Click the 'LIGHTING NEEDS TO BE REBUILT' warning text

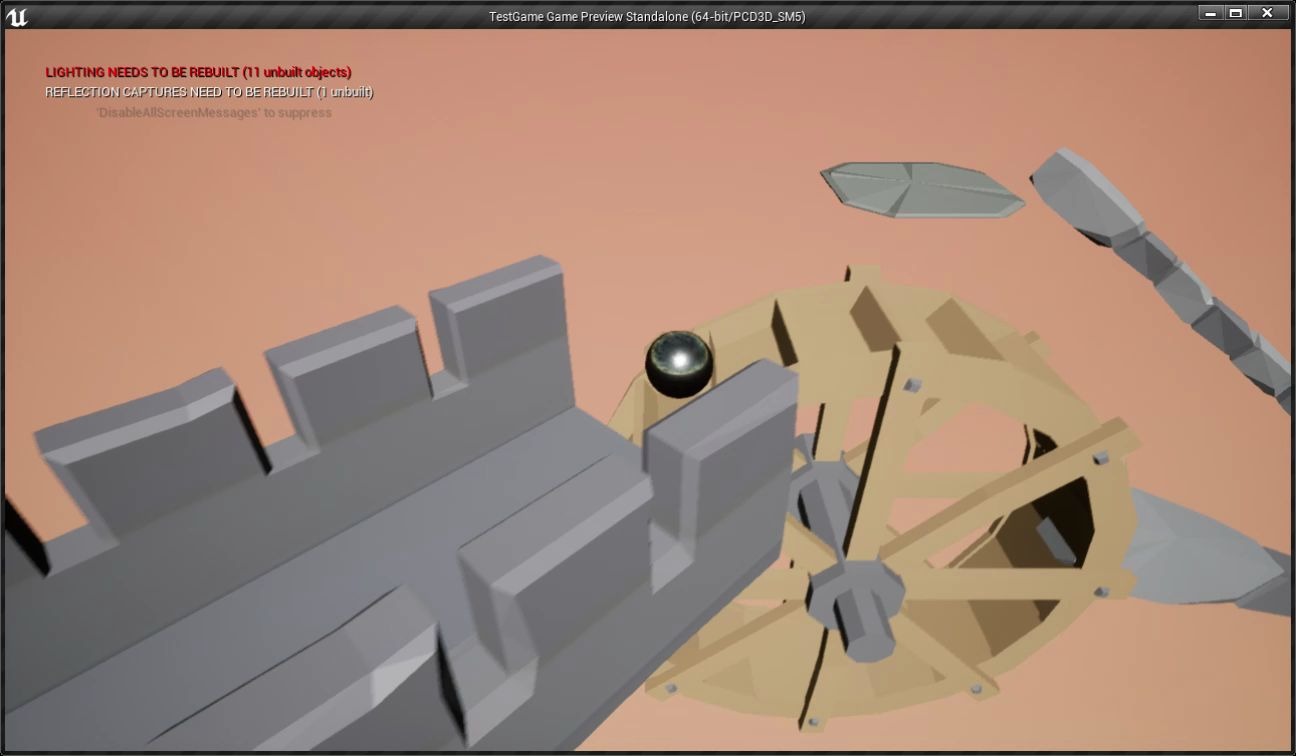pos(196,72)
